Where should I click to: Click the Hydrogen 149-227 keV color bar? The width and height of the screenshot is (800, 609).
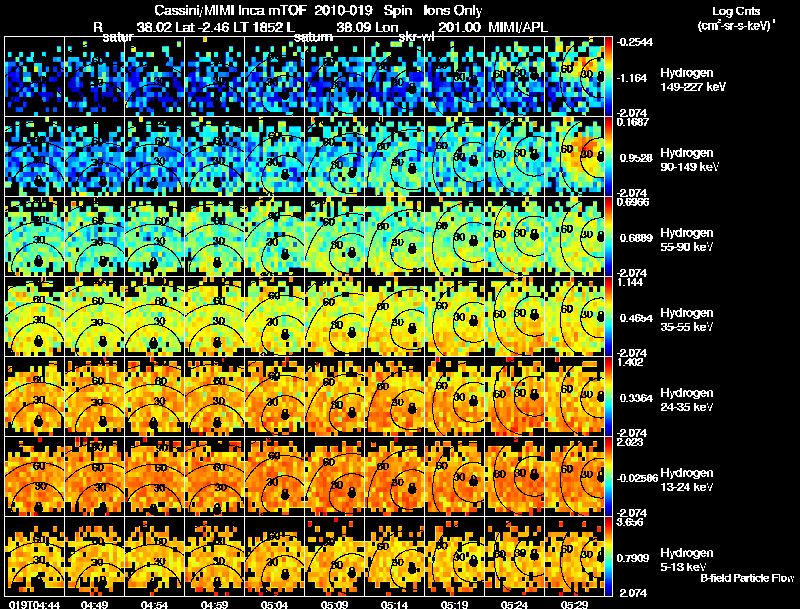click(x=609, y=77)
